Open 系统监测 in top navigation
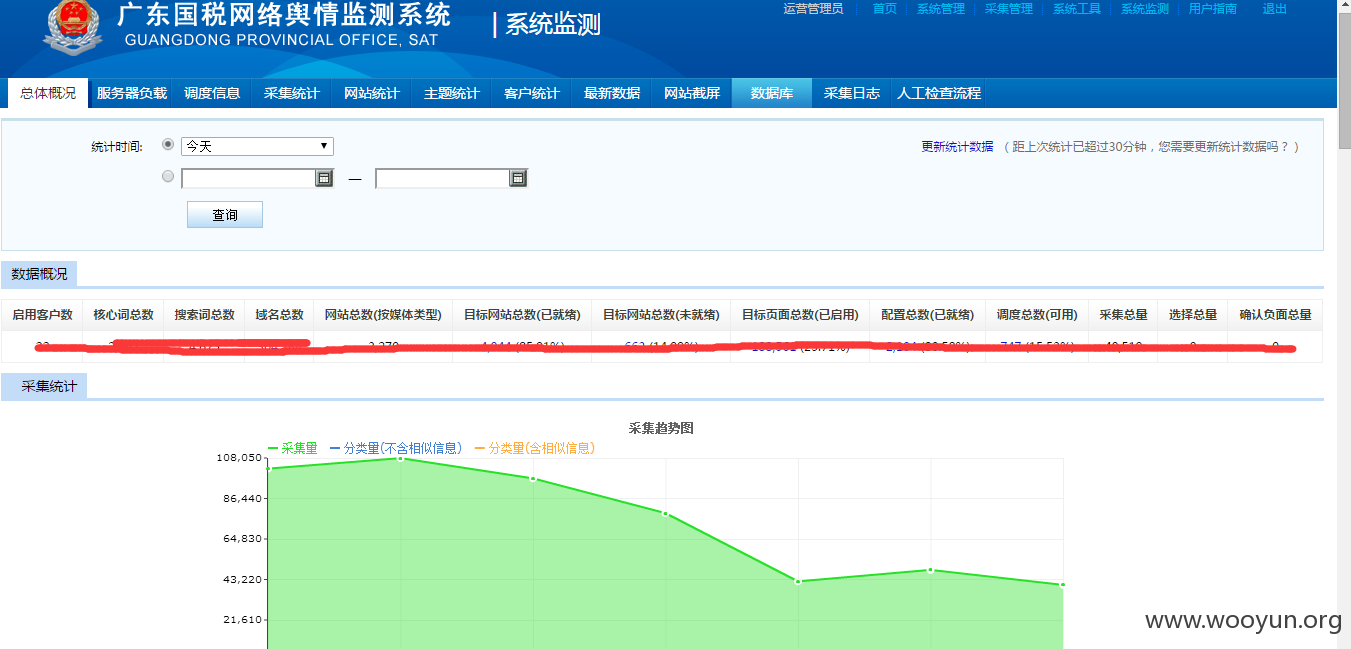The height and width of the screenshot is (649, 1351). (x=1145, y=9)
